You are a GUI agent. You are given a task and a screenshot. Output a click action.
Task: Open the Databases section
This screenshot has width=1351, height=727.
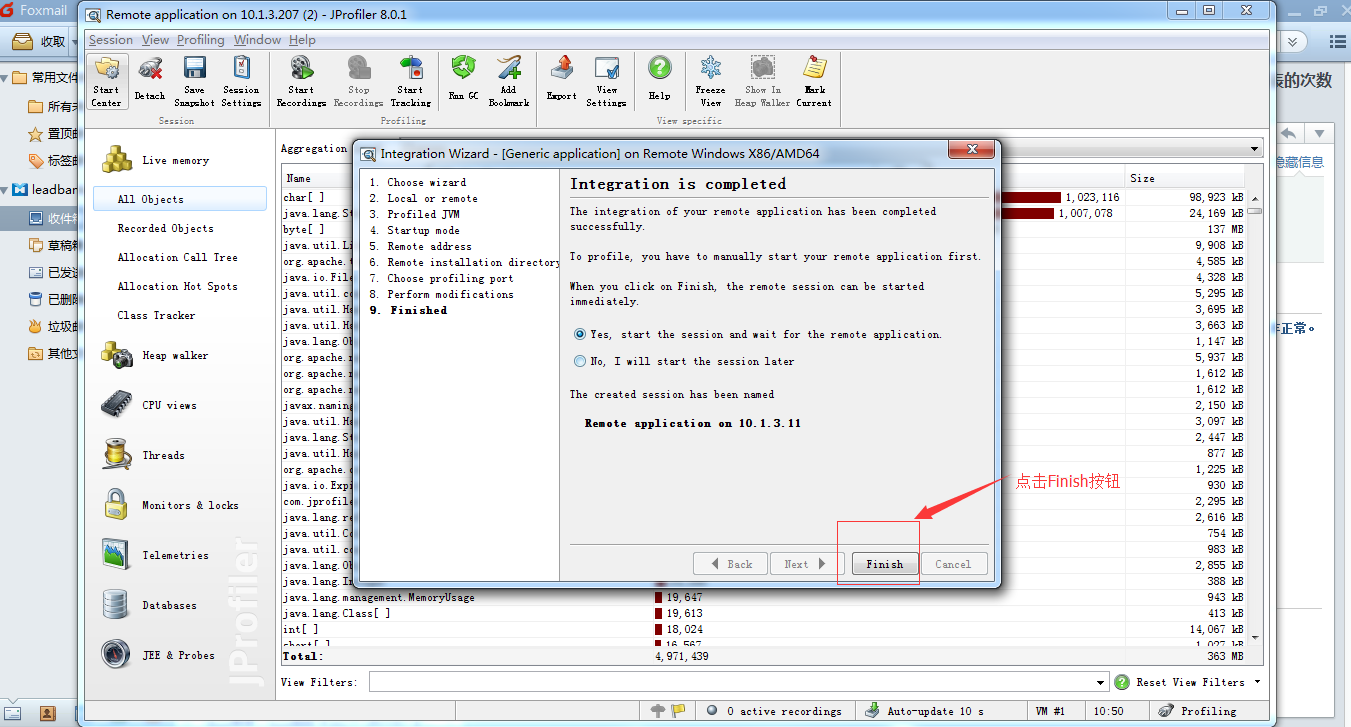coord(169,605)
